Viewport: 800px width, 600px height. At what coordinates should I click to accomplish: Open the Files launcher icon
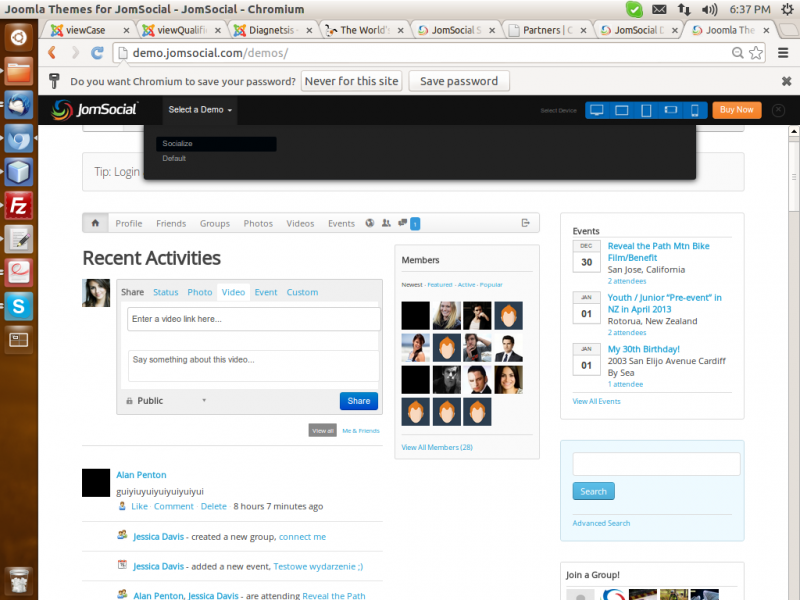coord(19,71)
